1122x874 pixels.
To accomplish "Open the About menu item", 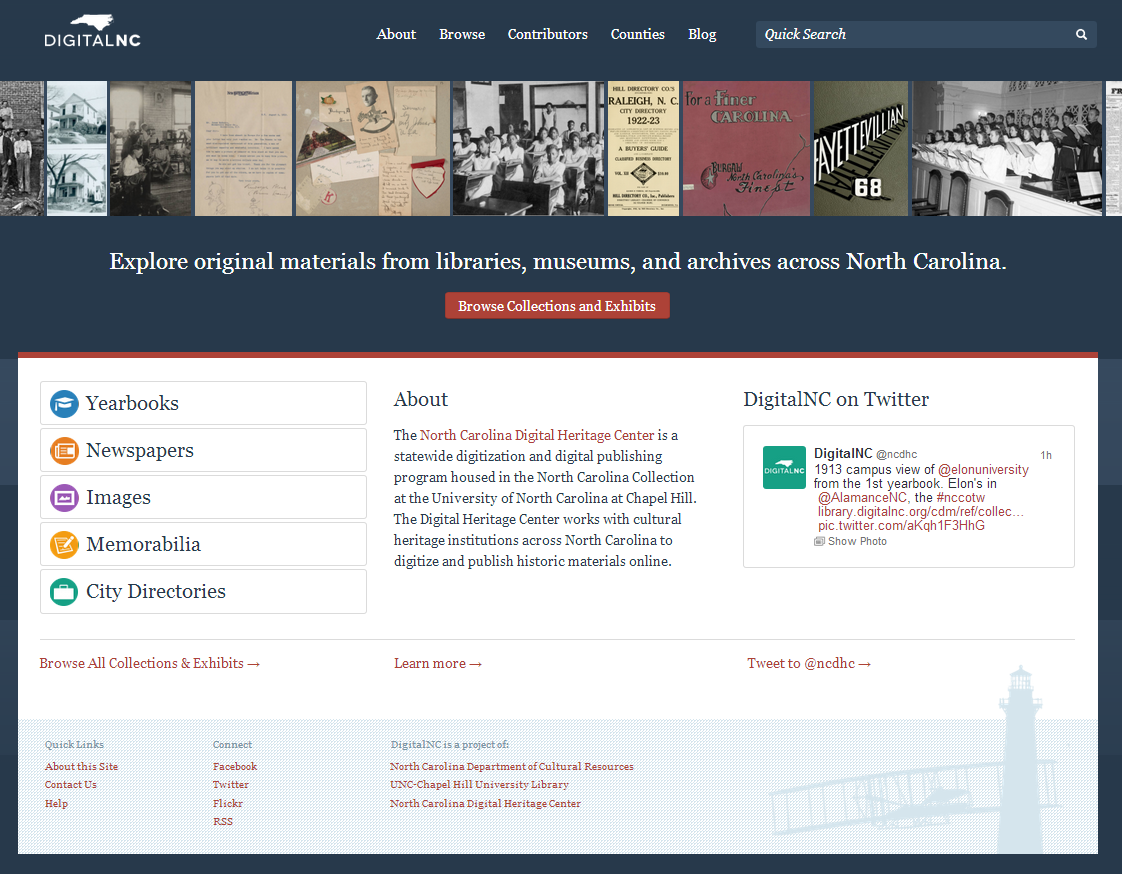I will tap(396, 34).
